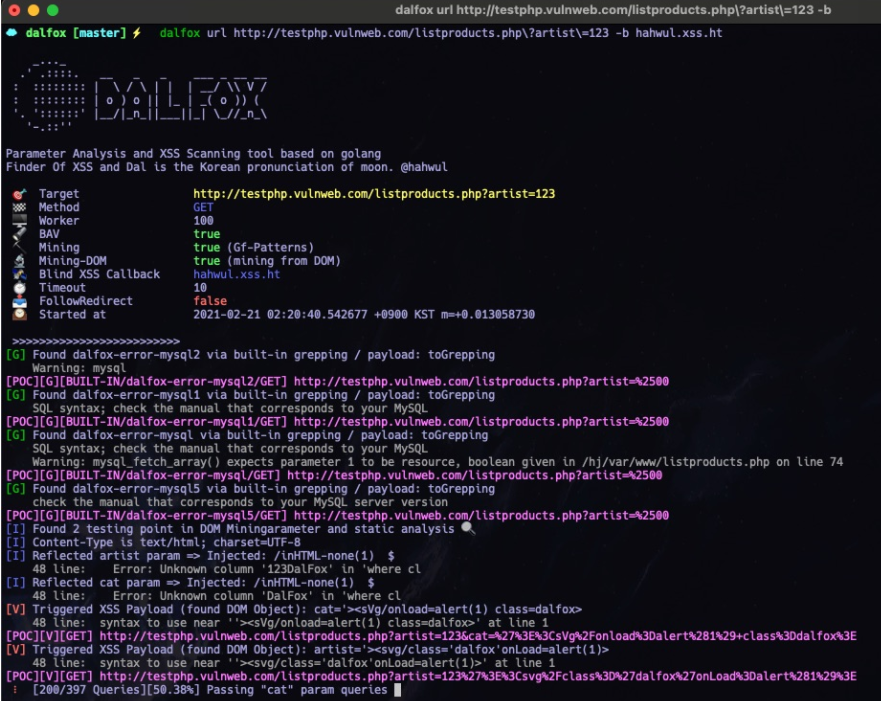This screenshot has width=881, height=701.
Task: Click the 'true (Gf-Patterns)' Mining value
Action: 253,248
